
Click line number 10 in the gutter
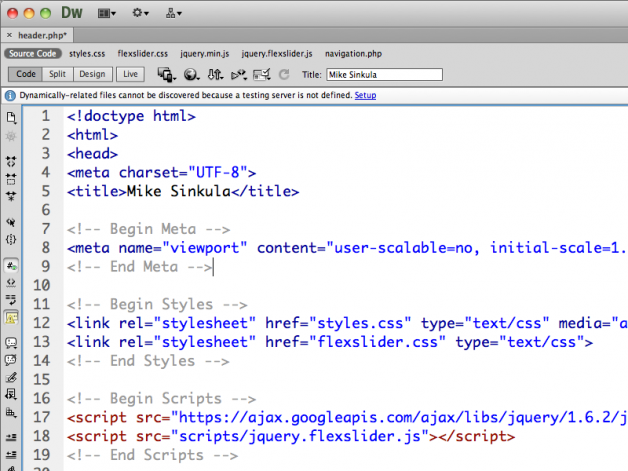pyautogui.click(x=42, y=286)
